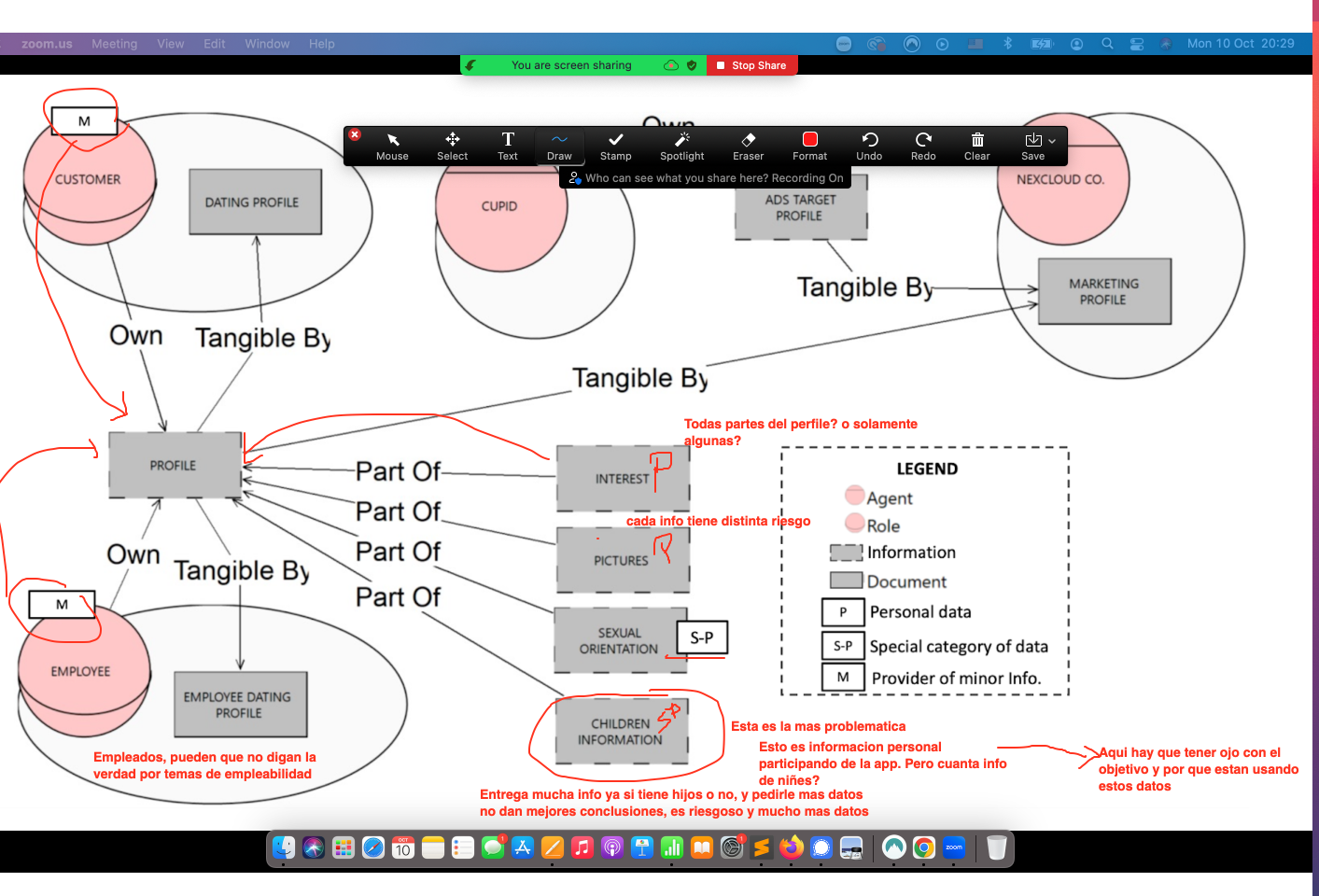1319x896 pixels.
Task: Toggle the Draw tool
Action: (559, 146)
